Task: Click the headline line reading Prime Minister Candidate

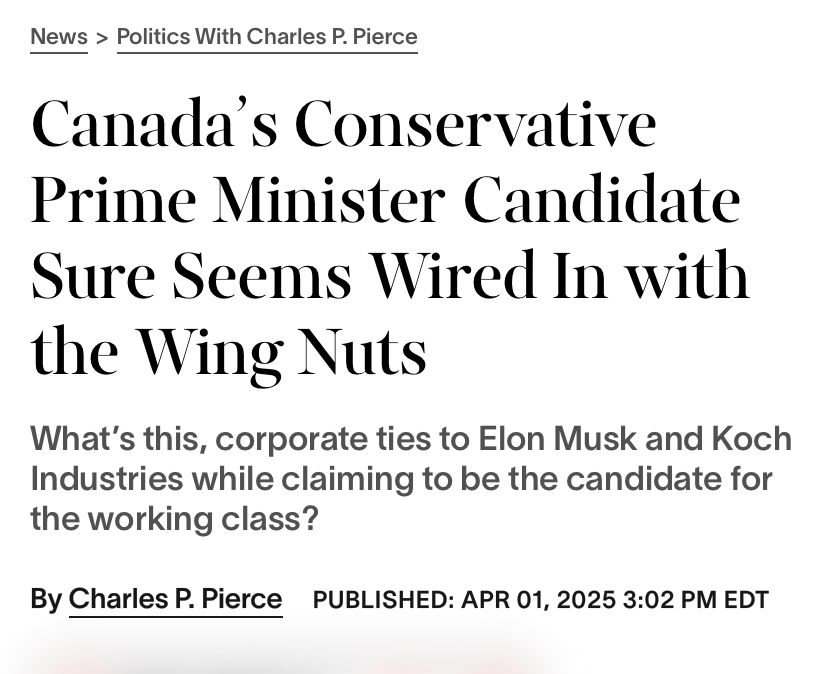Action: 385,200
